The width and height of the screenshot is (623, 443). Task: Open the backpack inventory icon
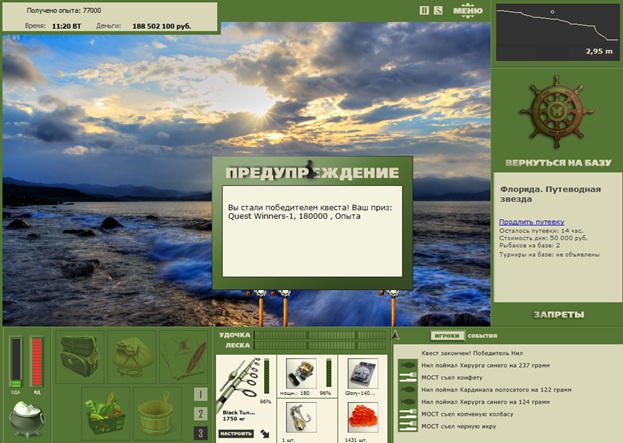(80, 356)
